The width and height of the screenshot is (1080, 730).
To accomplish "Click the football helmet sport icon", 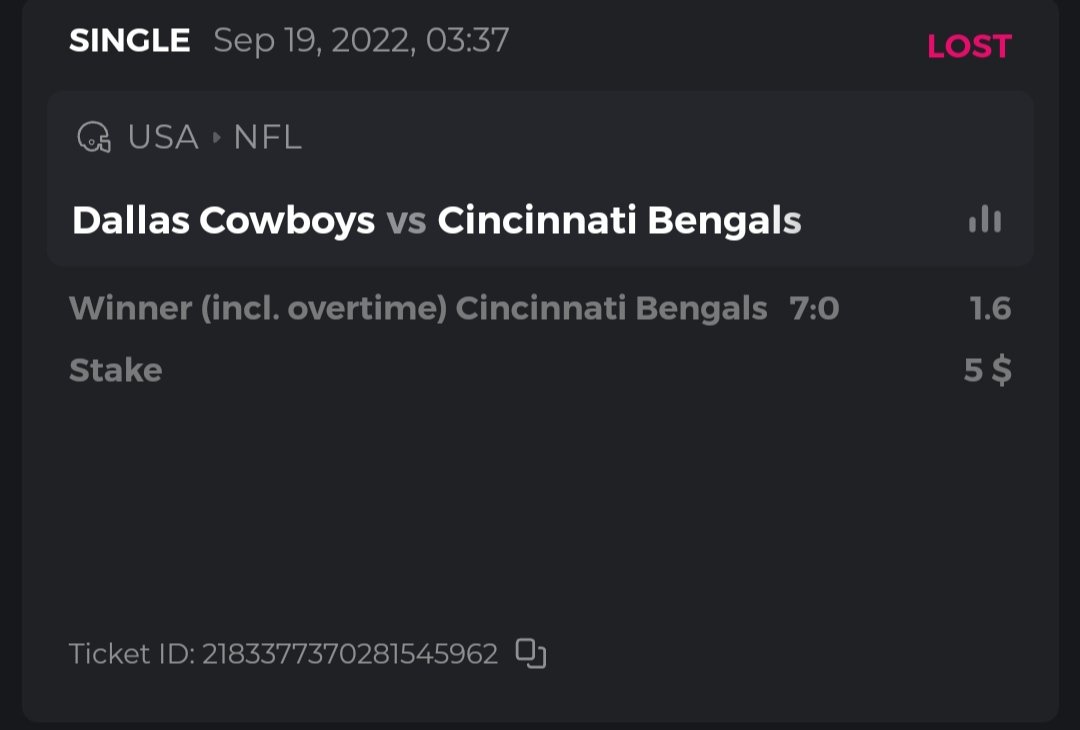I will [94, 137].
